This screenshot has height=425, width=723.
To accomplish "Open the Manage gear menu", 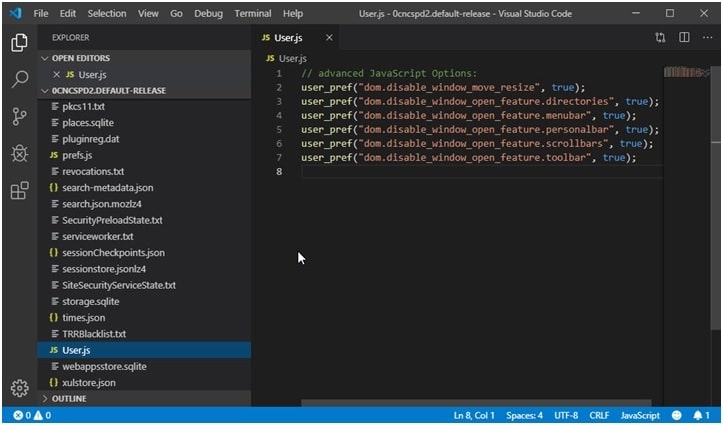I will (x=19, y=389).
